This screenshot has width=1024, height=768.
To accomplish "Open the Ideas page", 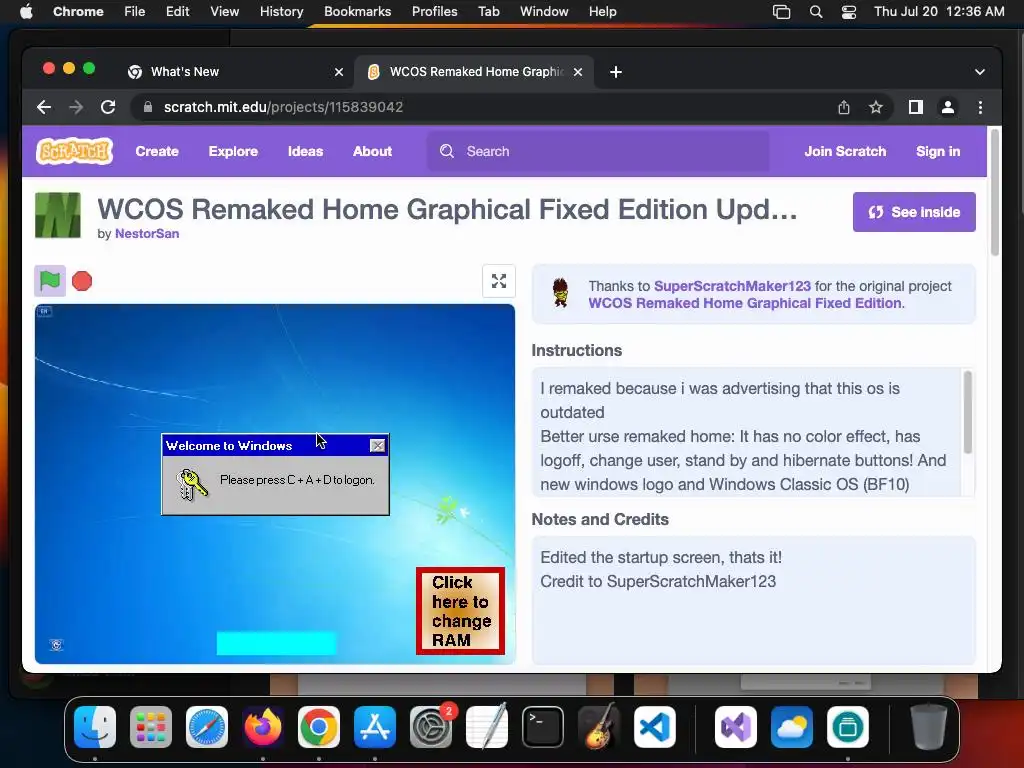I will click(x=305, y=151).
